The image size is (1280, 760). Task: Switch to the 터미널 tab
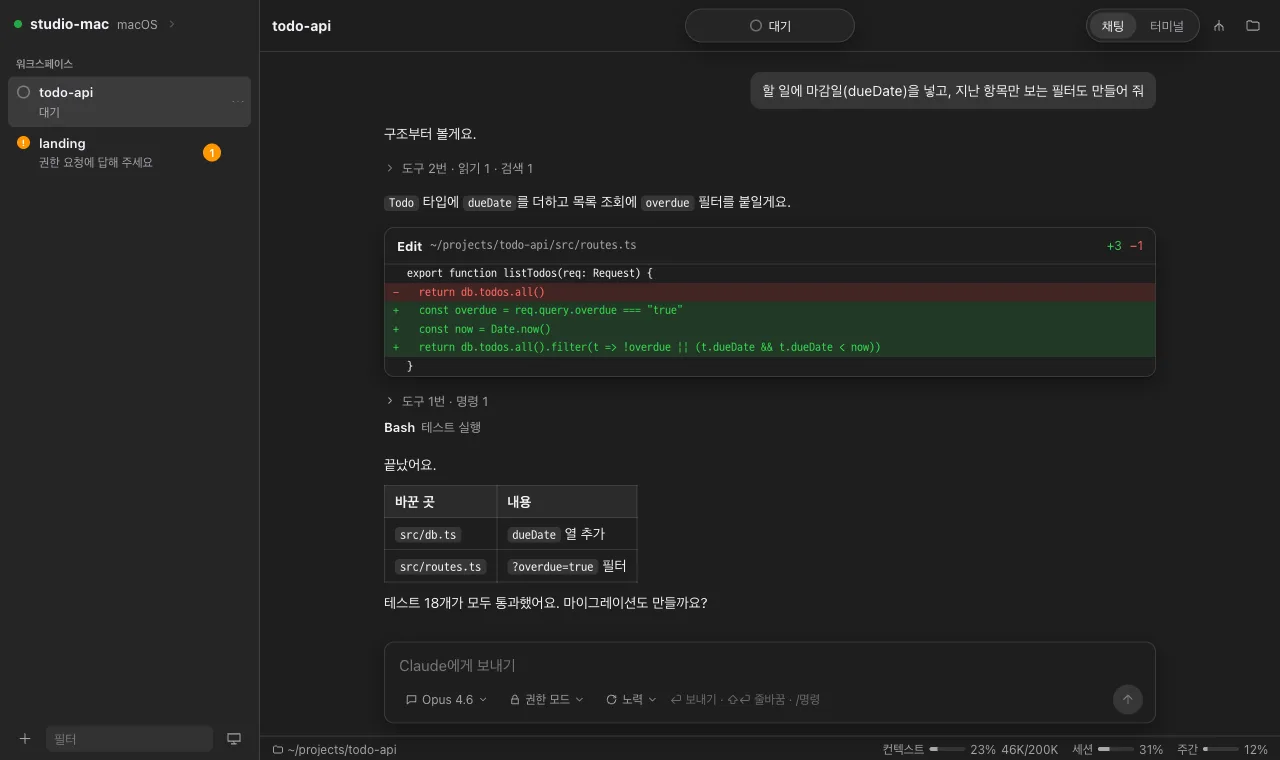pos(1167,26)
